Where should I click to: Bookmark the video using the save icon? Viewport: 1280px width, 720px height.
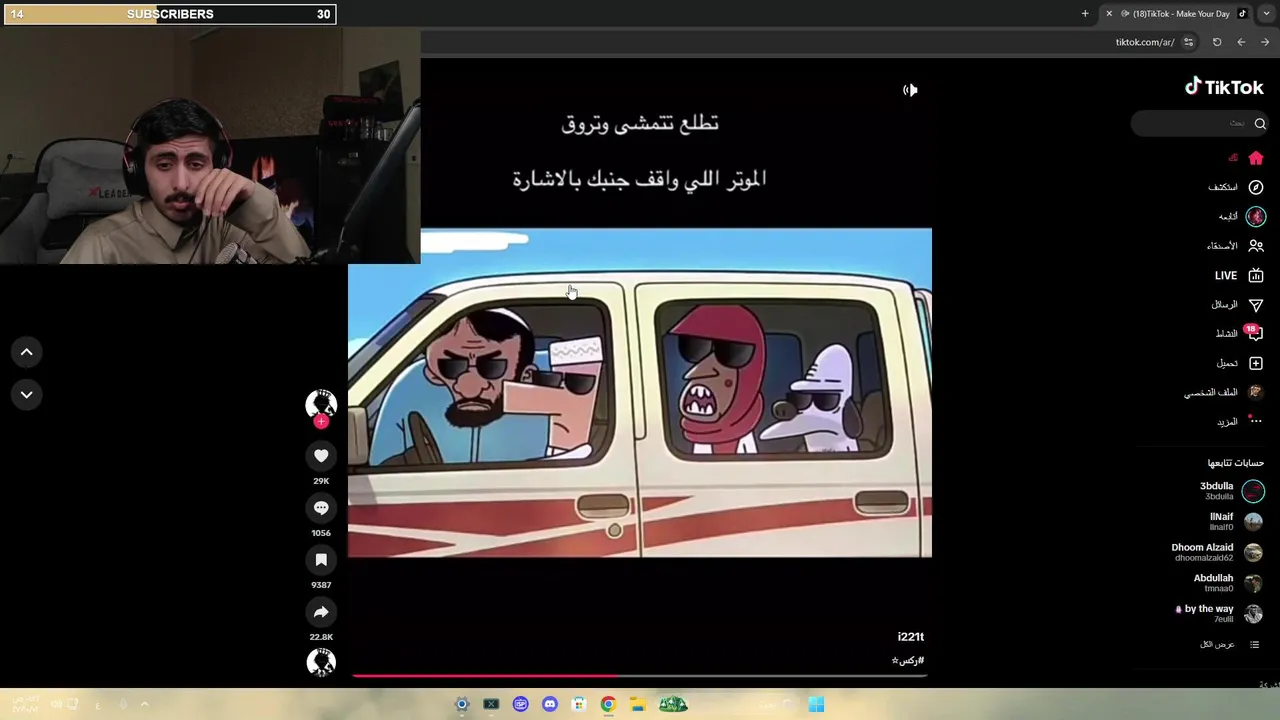[x=321, y=560]
